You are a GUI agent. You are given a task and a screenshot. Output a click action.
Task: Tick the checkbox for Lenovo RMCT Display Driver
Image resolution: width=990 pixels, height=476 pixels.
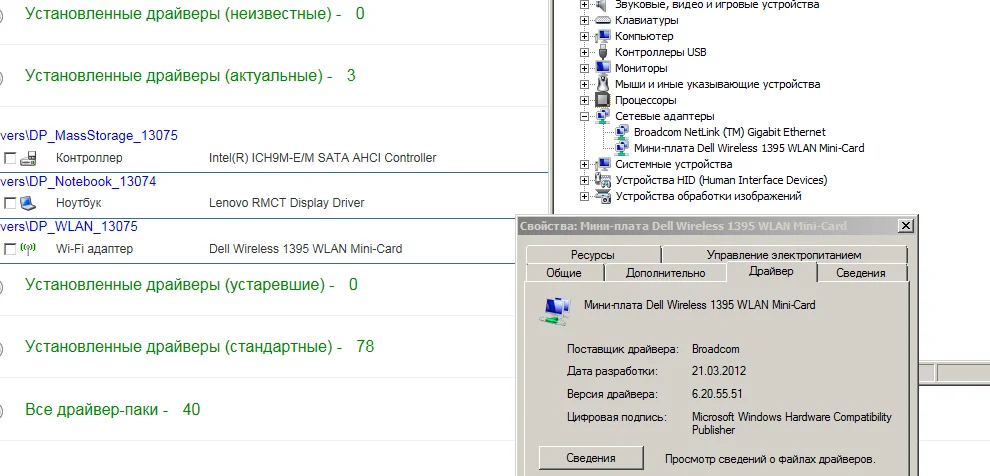pos(9,203)
